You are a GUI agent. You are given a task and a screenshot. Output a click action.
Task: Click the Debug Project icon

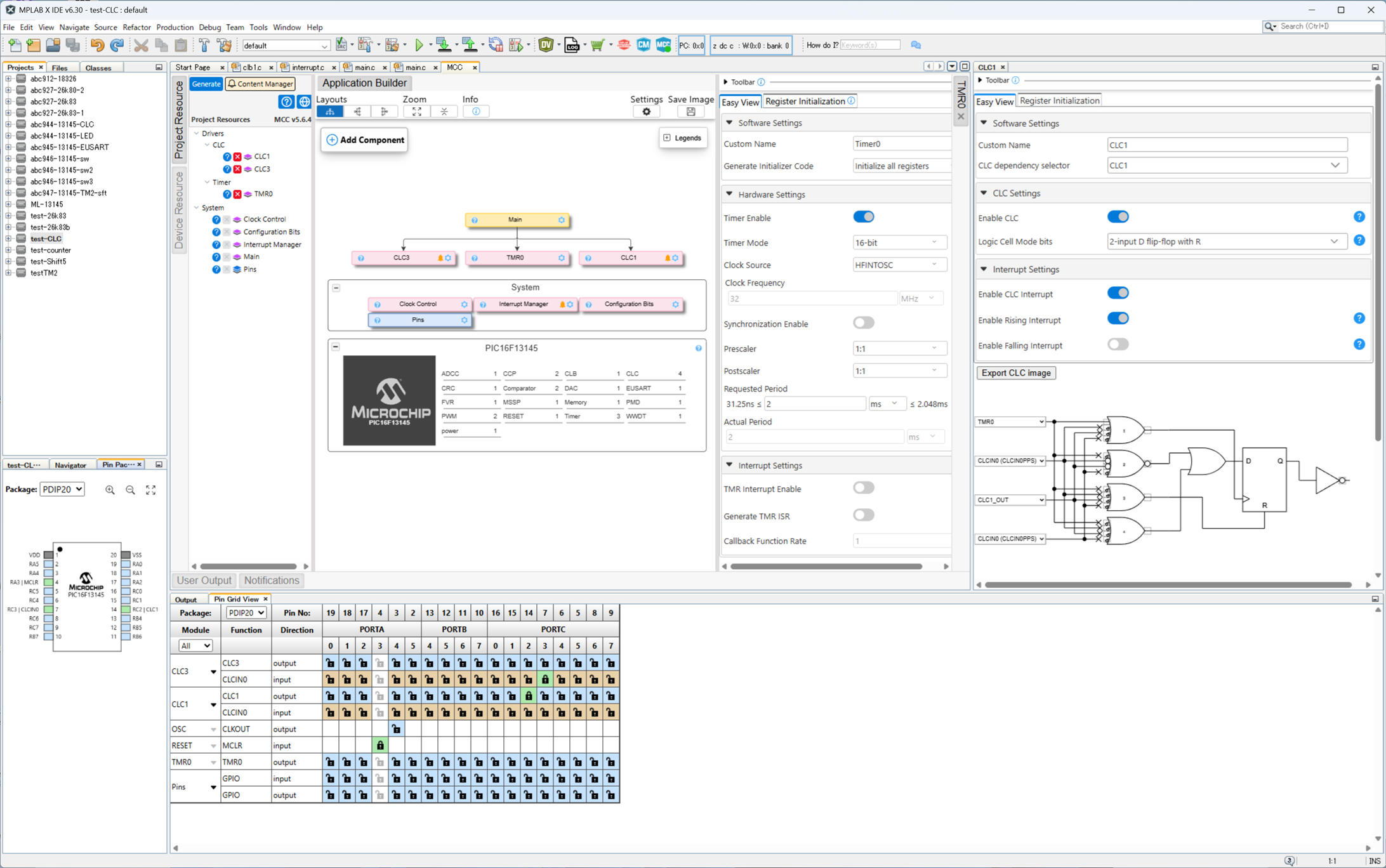[x=516, y=45]
